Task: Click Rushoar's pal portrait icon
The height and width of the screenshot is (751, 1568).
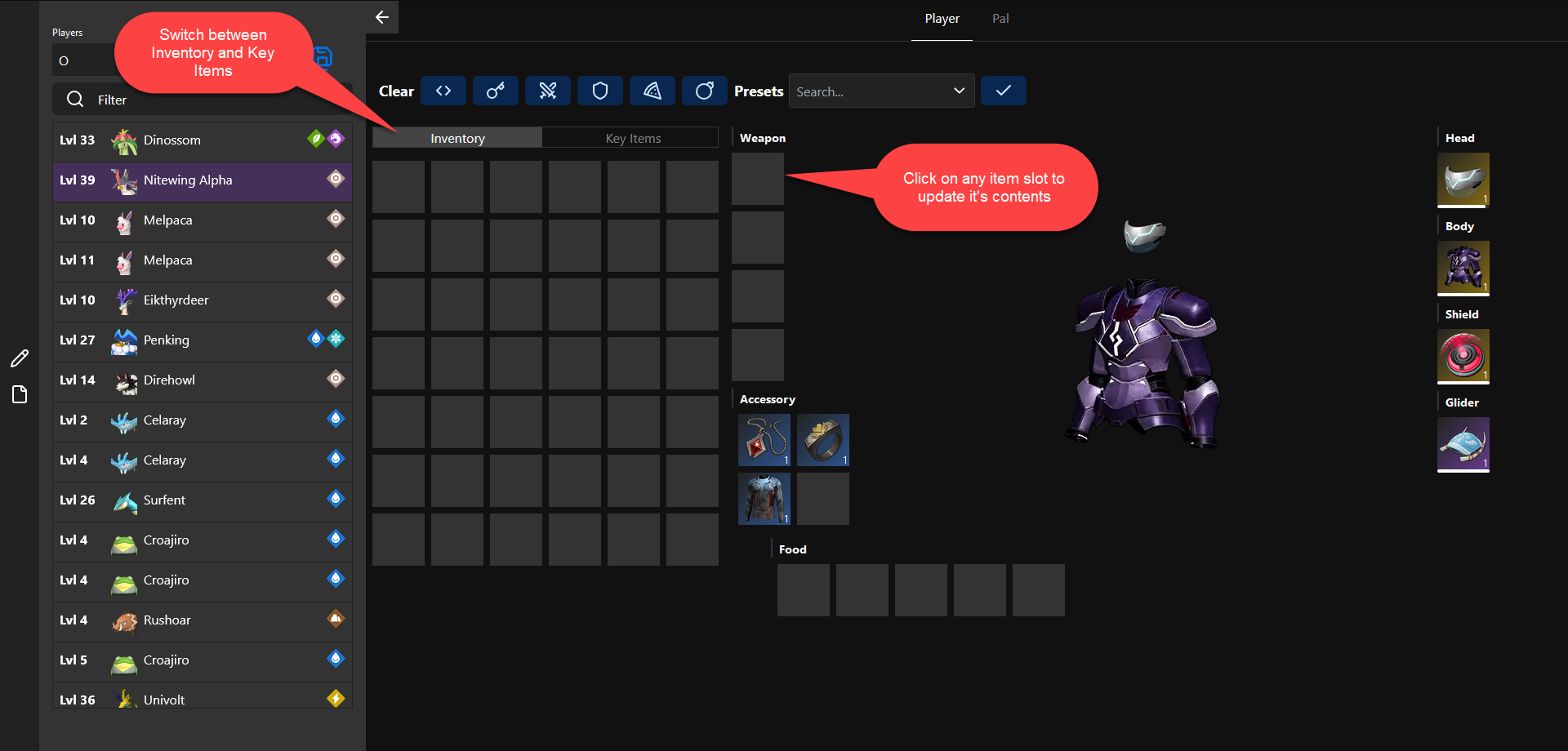Action: (x=124, y=620)
